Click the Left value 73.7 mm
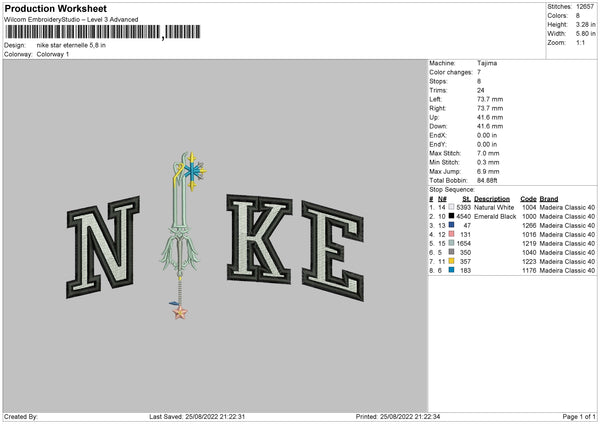Image resolution: width=600 pixels, height=424 pixels. (490, 99)
